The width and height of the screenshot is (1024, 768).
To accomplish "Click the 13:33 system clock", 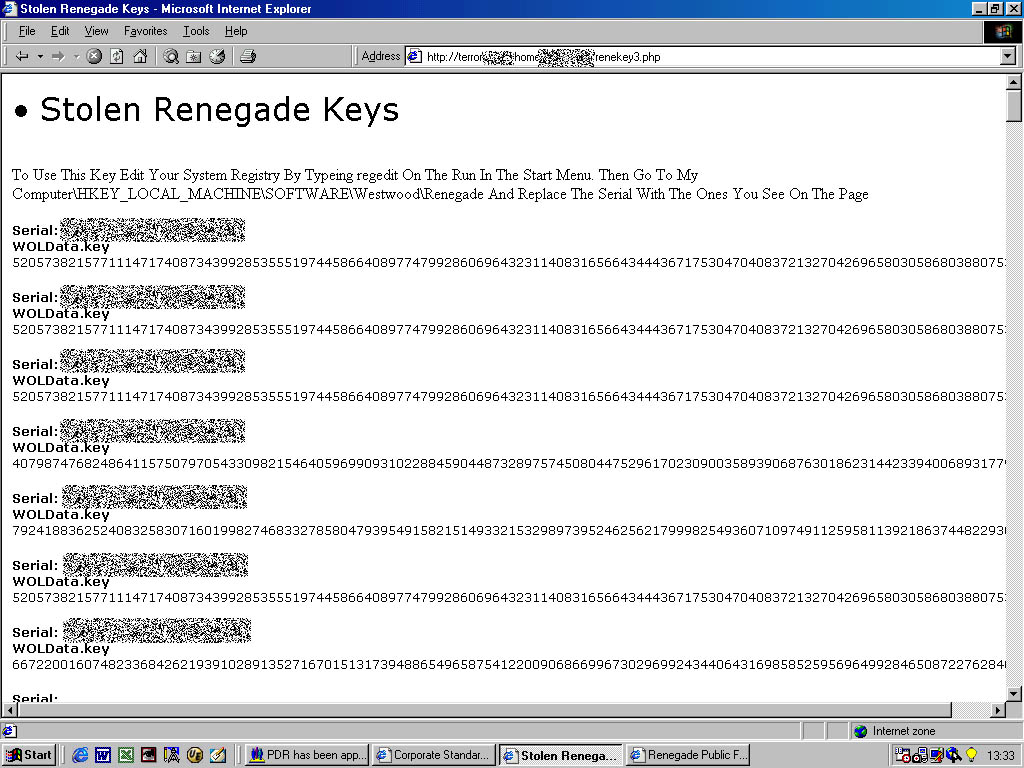I will click(1000, 755).
